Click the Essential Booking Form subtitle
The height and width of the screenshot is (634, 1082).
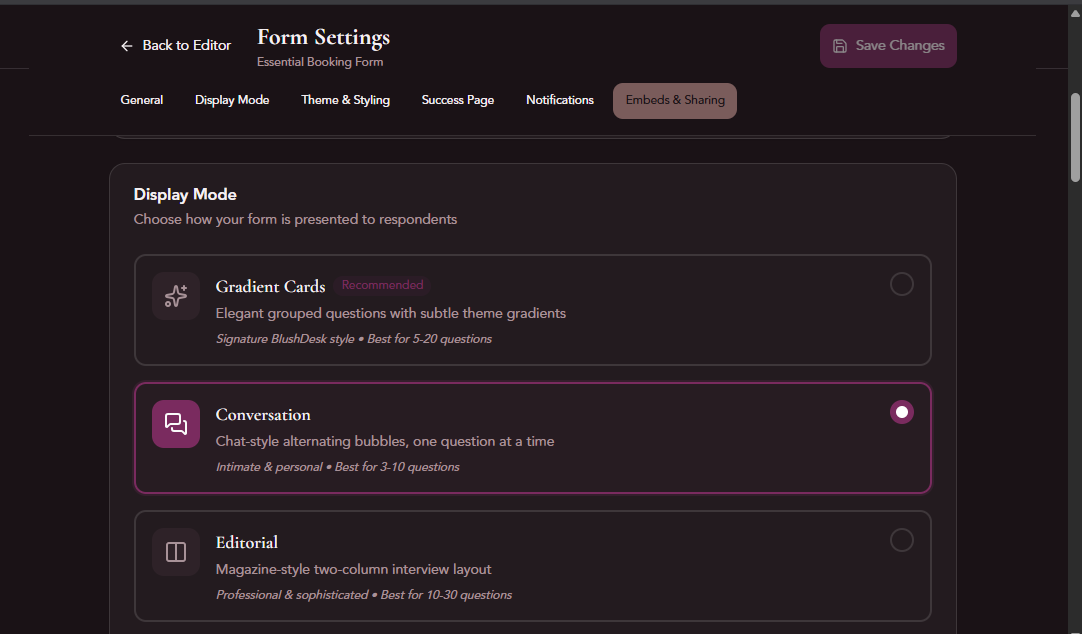click(x=320, y=62)
